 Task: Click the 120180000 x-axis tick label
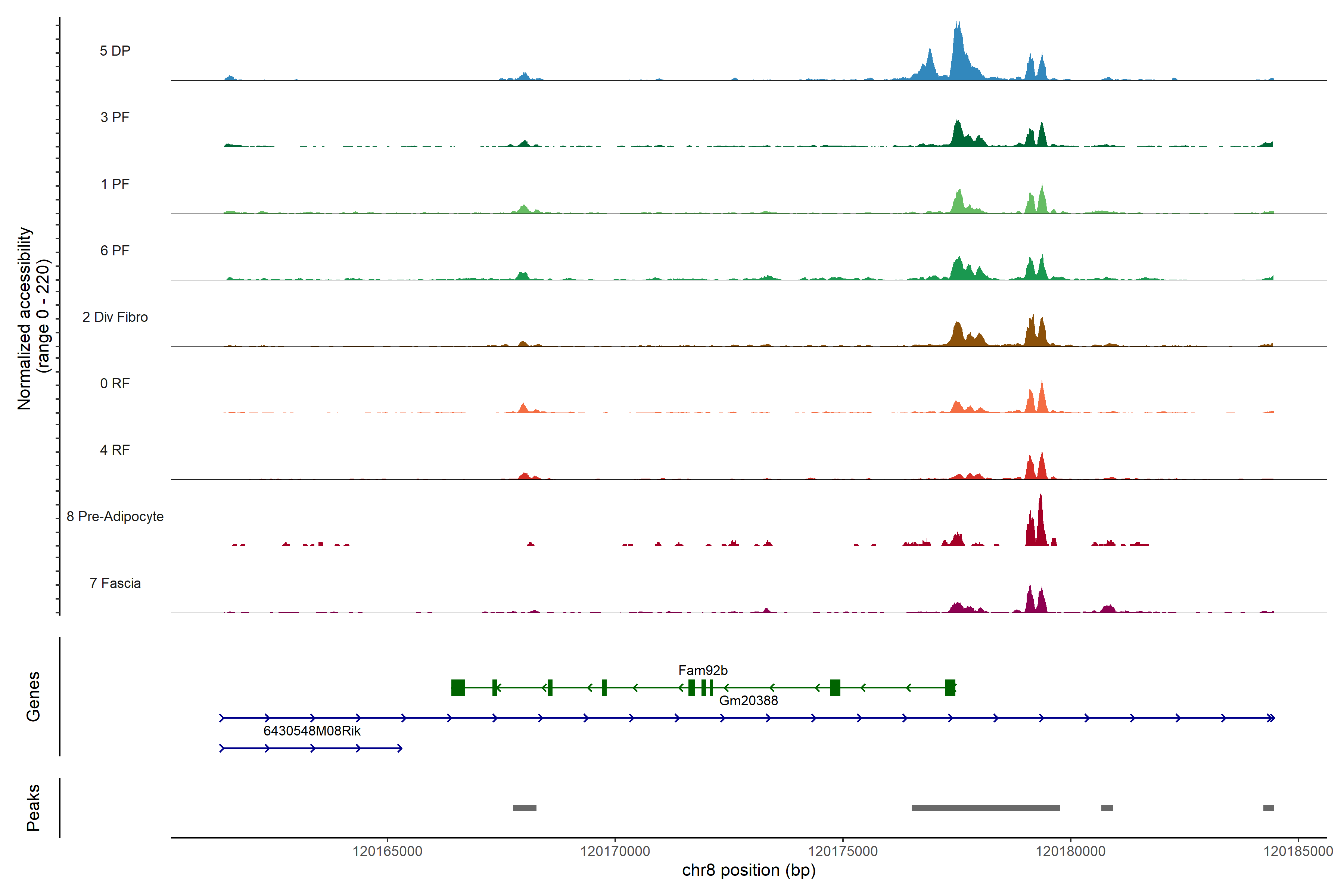click(x=1070, y=852)
